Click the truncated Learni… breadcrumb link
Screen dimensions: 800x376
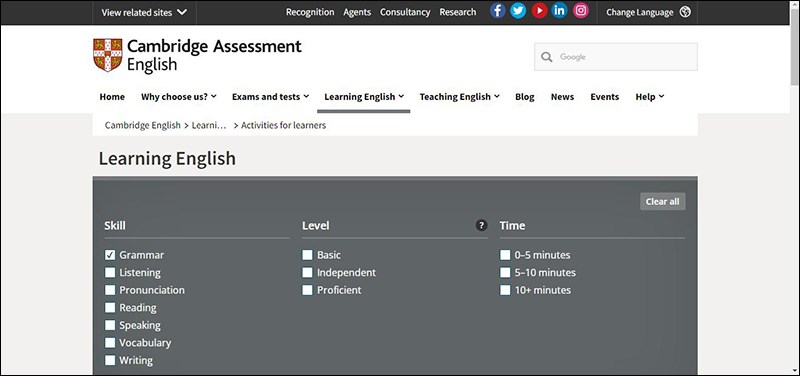point(209,125)
